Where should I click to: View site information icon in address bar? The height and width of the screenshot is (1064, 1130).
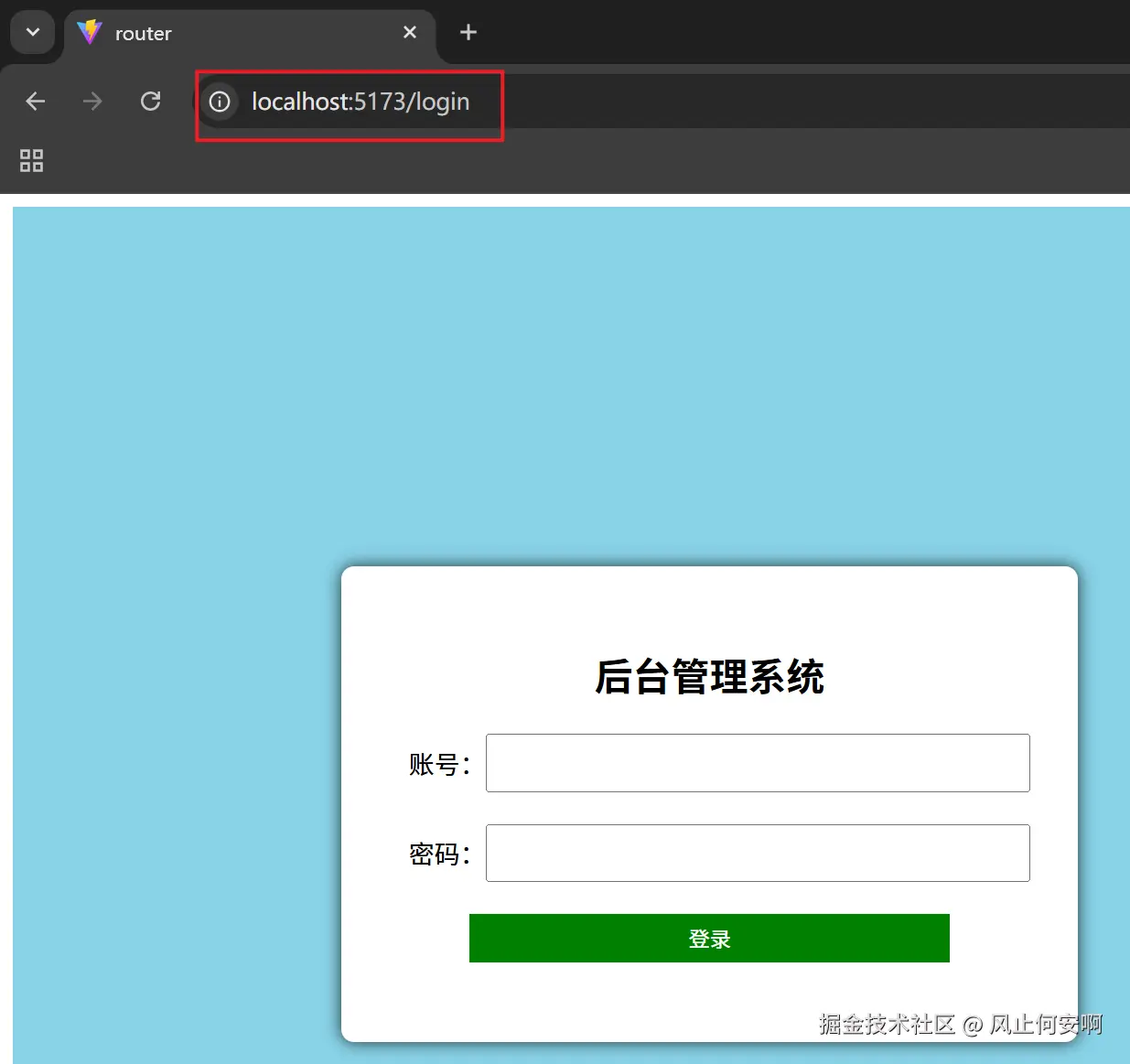click(x=220, y=102)
